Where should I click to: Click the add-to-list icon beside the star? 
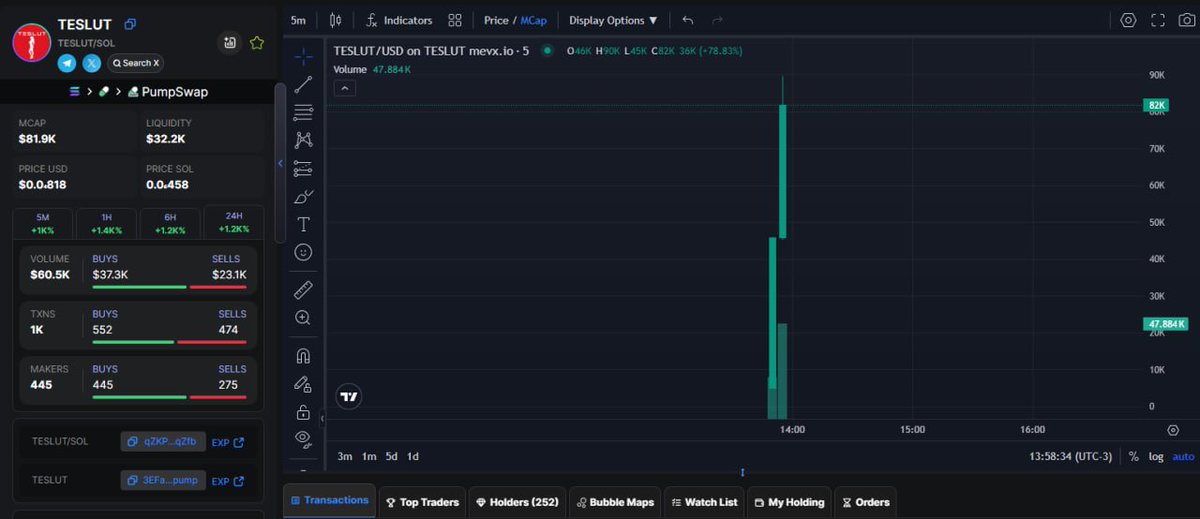(x=230, y=43)
